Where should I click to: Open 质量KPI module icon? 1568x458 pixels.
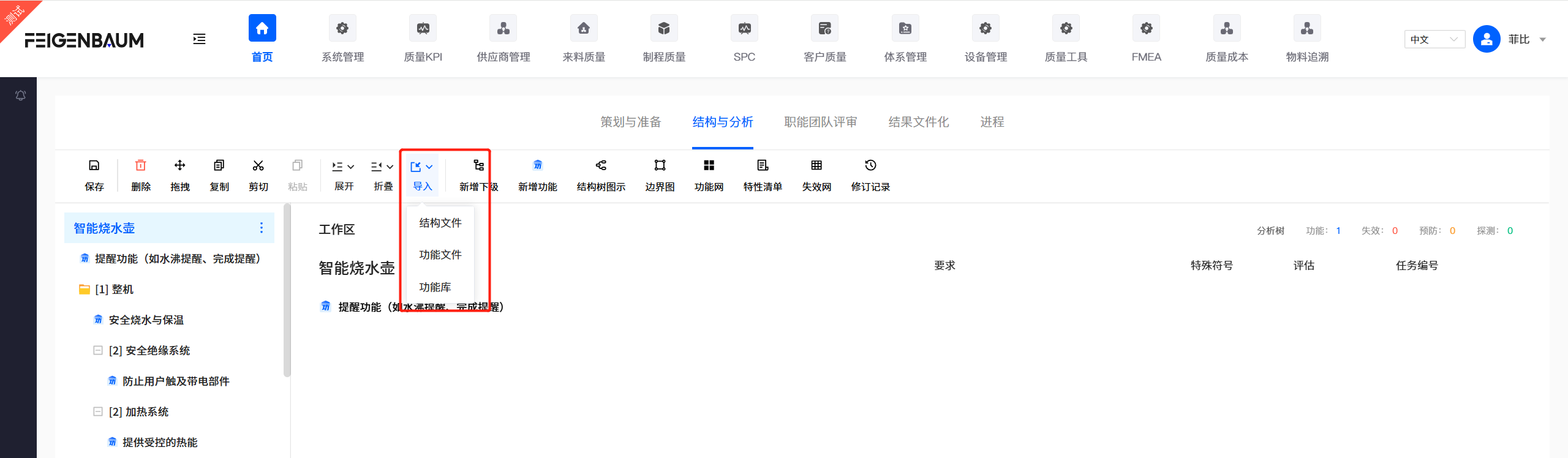click(423, 28)
